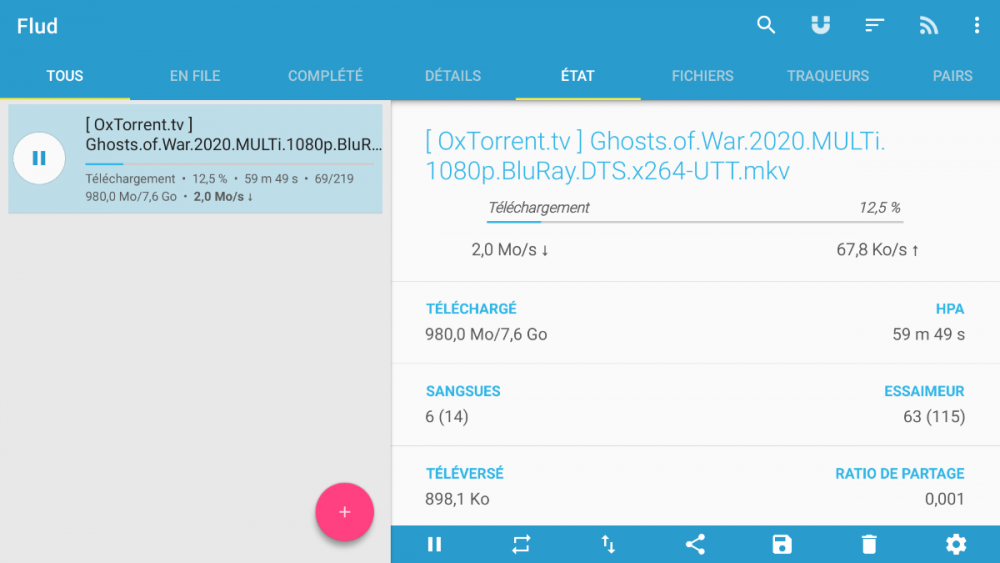Click the Téléchargement progress bar in details
1000x563 pixels.
coord(694,222)
